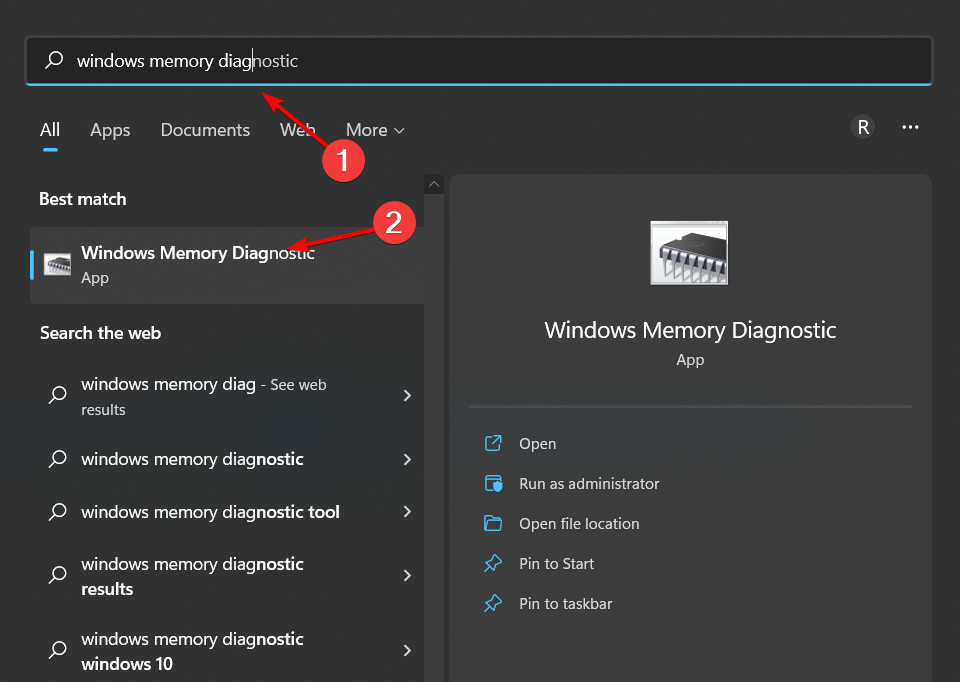The height and width of the screenshot is (682, 960).
Task: Click the Pin to Start pin icon
Action: click(x=493, y=563)
